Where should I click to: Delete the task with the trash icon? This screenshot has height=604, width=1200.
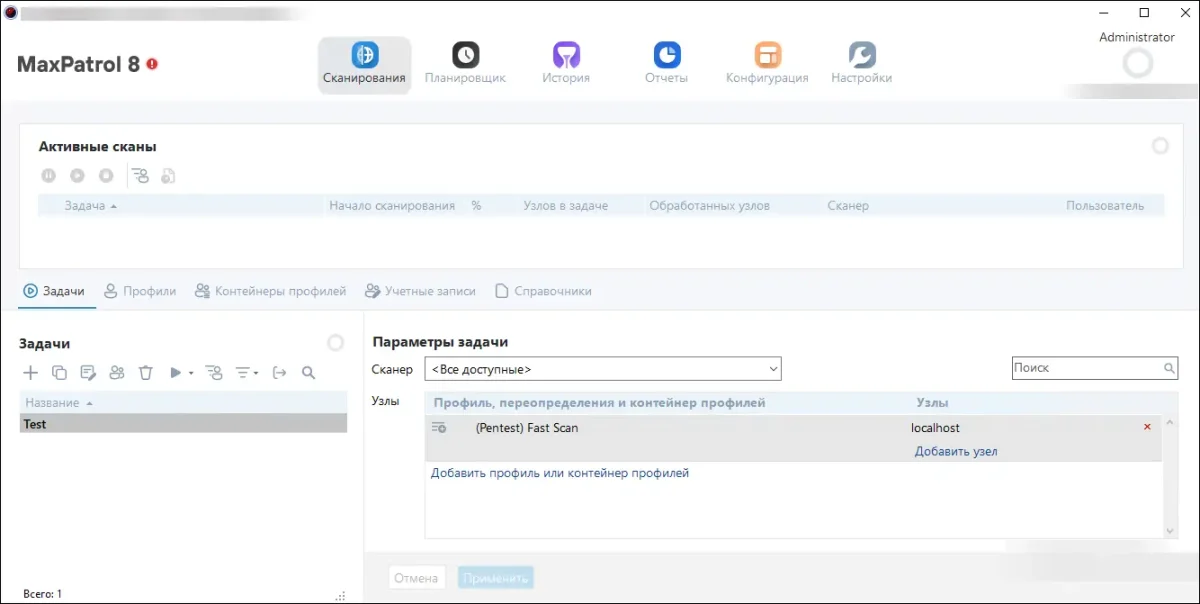(146, 373)
